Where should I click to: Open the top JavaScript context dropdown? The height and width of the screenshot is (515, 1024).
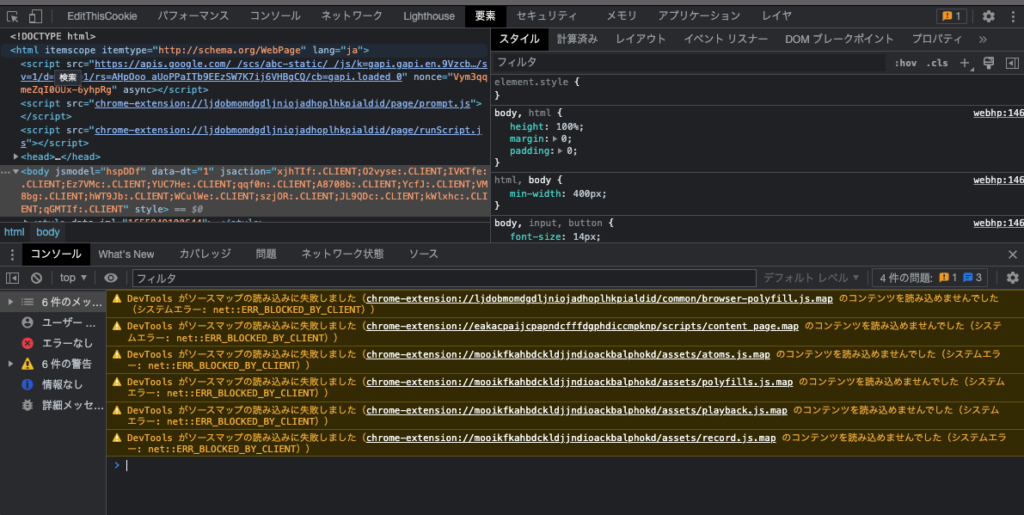73,278
